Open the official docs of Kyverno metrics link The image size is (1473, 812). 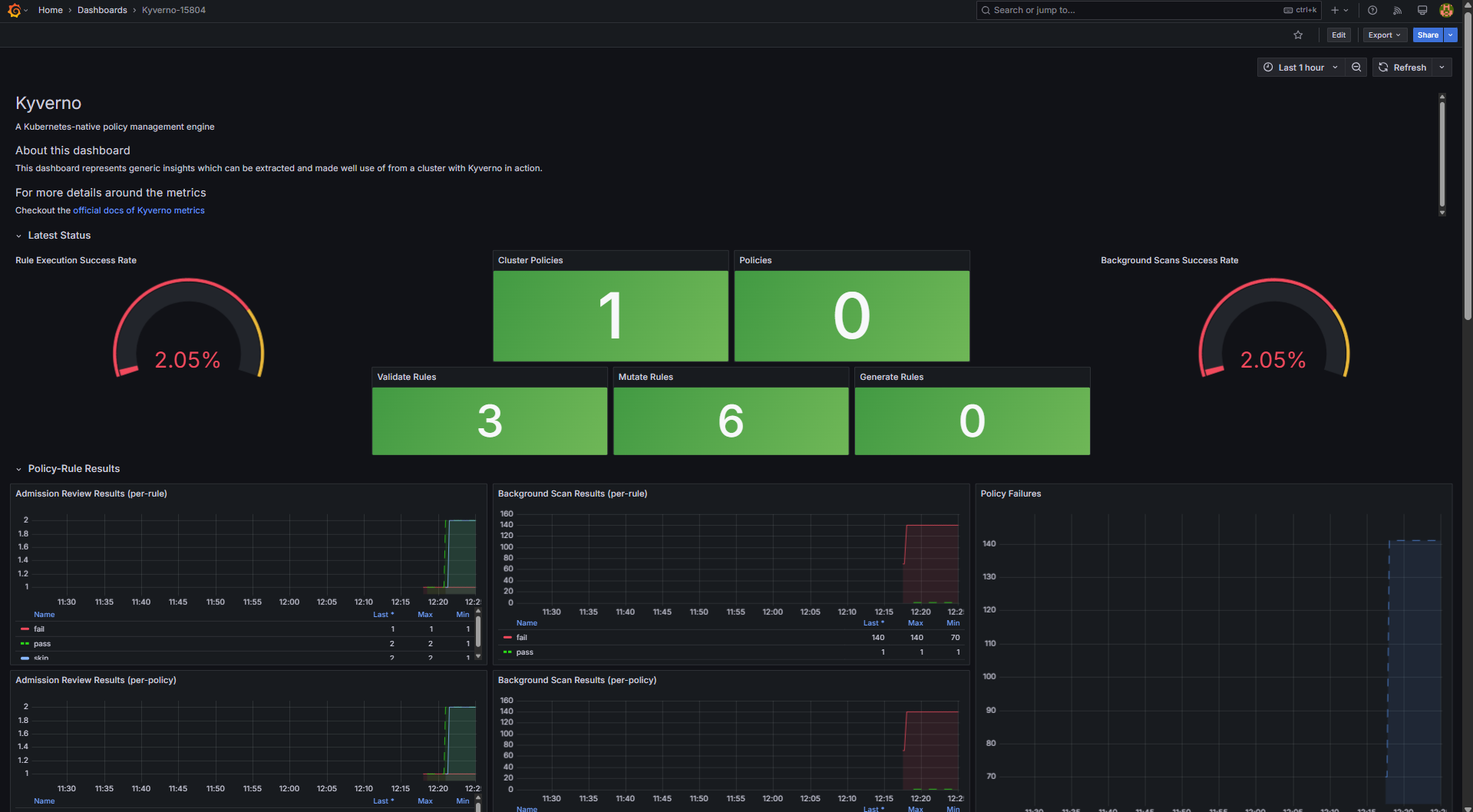click(139, 210)
